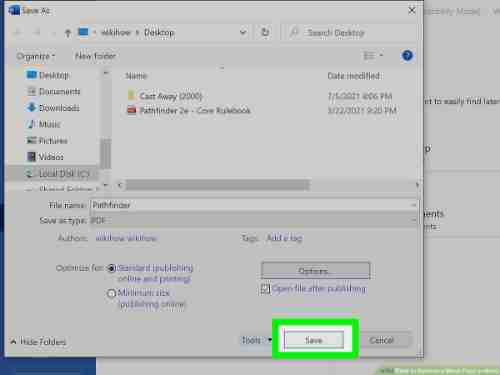Click the Options button
The image size is (500, 375).
click(315, 271)
